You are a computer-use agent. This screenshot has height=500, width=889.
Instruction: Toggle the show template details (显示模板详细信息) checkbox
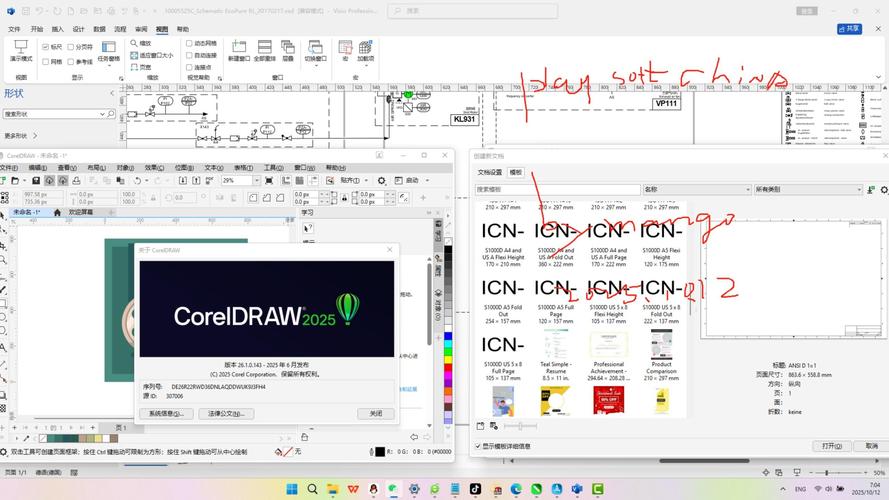[x=478, y=446]
